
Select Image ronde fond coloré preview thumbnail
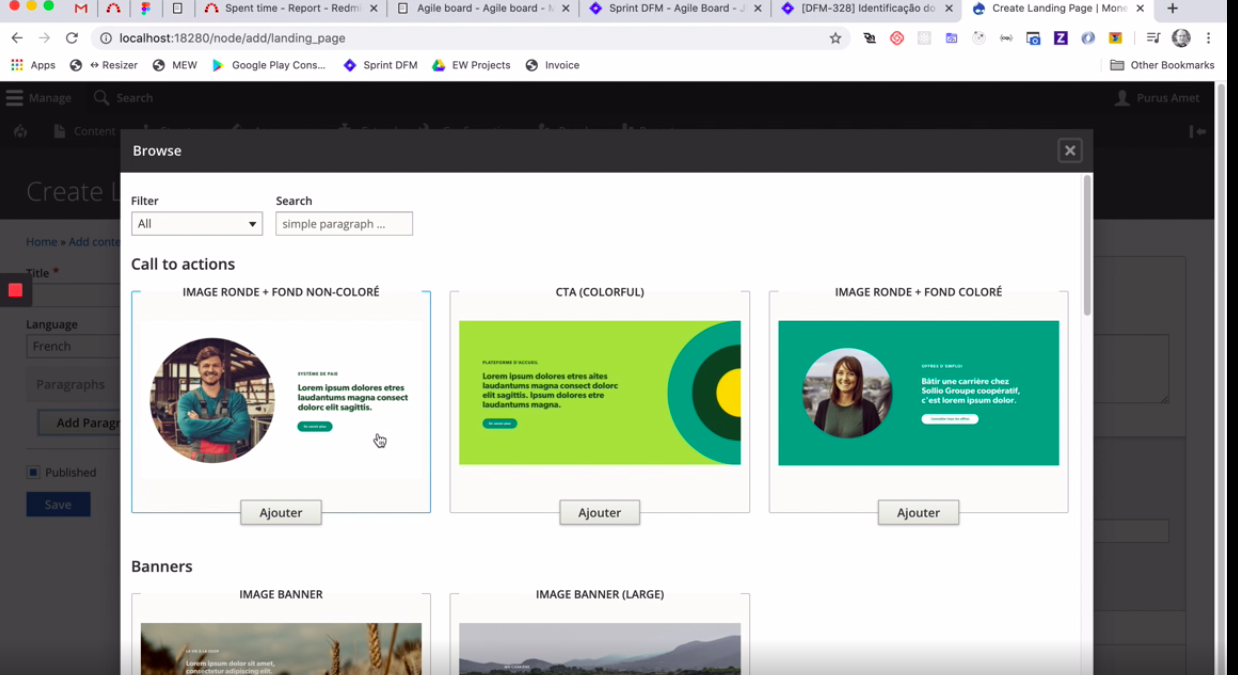(x=918, y=393)
